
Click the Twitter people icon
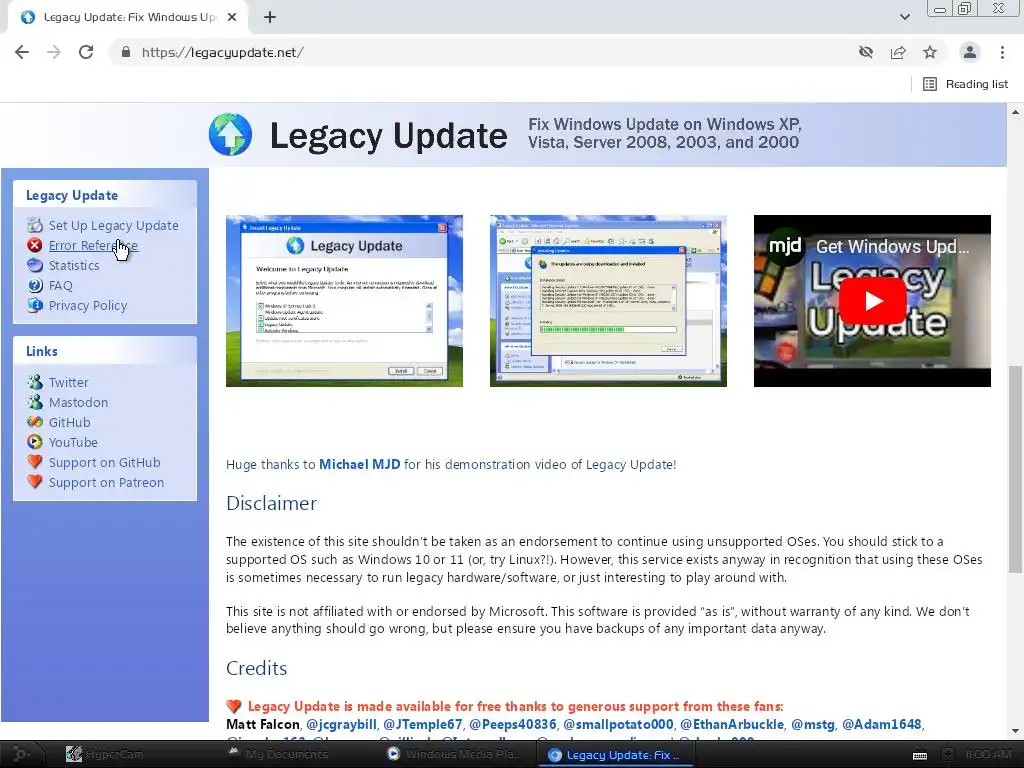coord(35,382)
